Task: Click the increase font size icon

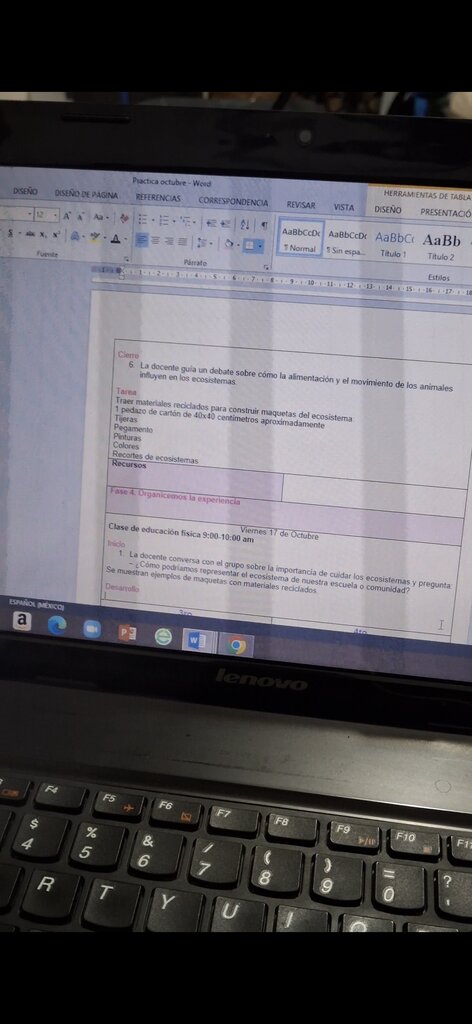Action: click(67, 216)
